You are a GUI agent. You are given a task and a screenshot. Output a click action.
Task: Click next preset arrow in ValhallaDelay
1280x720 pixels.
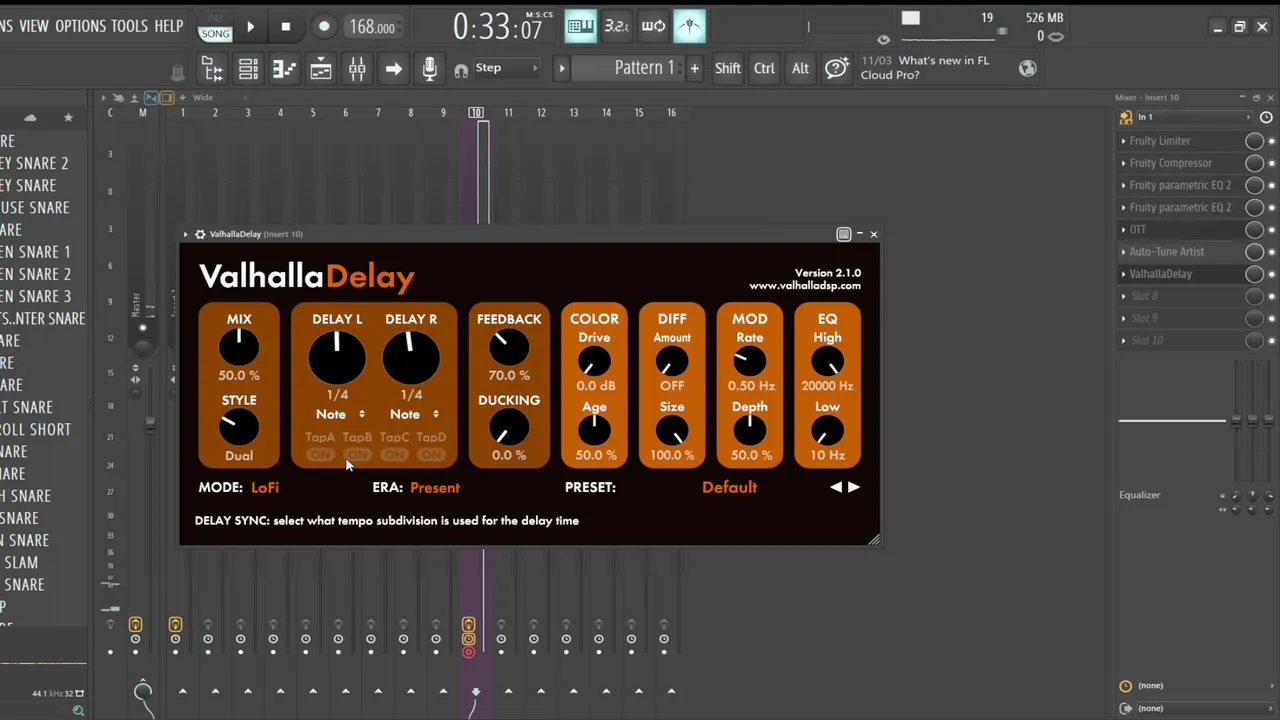tap(853, 487)
